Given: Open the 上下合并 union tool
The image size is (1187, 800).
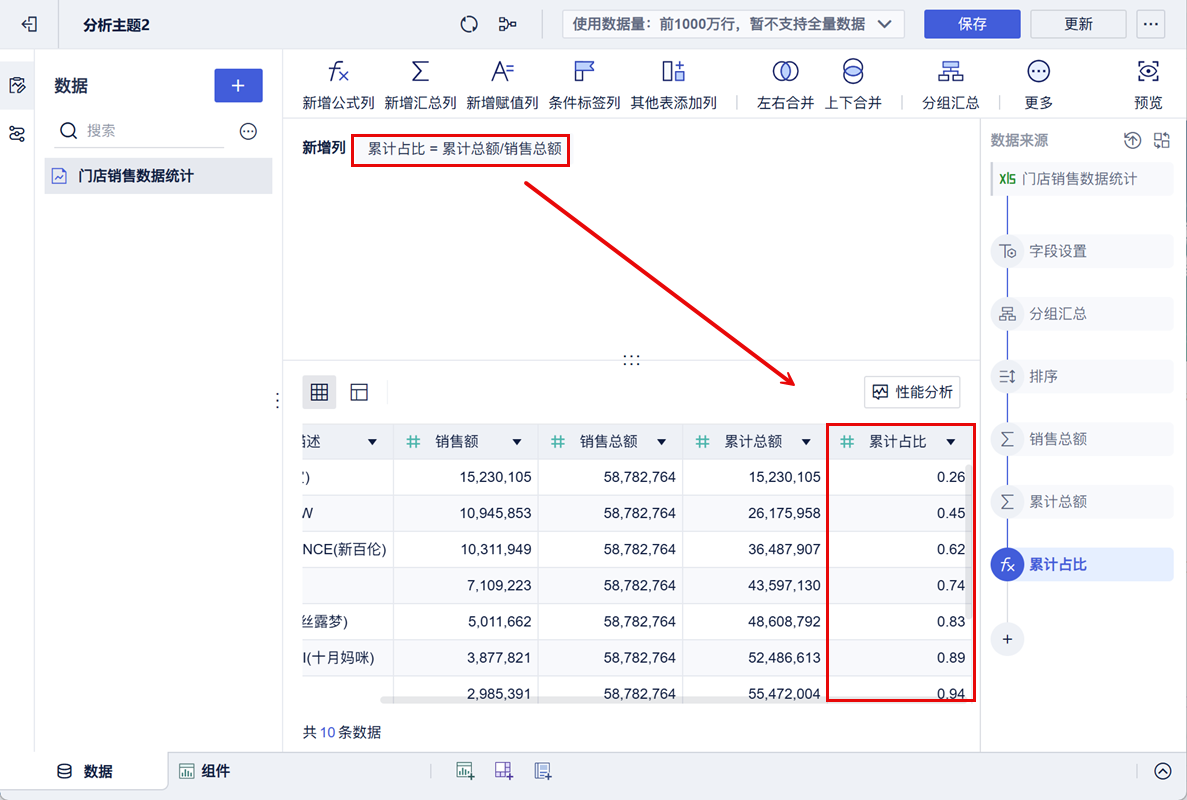Looking at the screenshot, I should [852, 72].
